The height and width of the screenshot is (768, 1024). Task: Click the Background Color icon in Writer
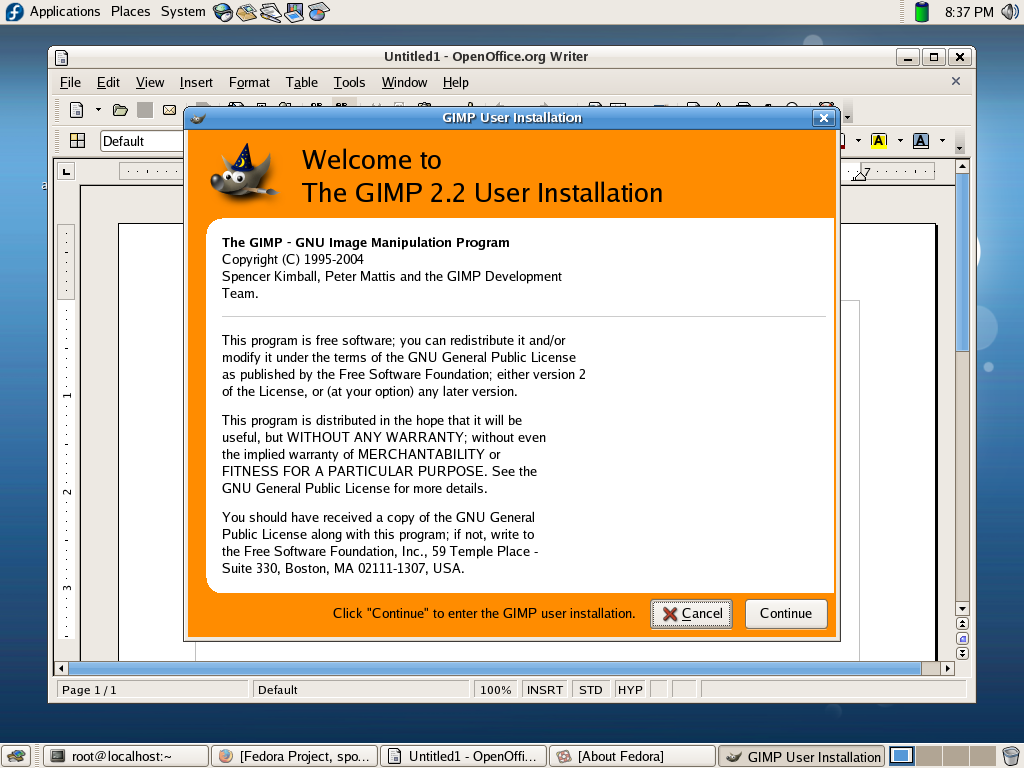tap(921, 140)
